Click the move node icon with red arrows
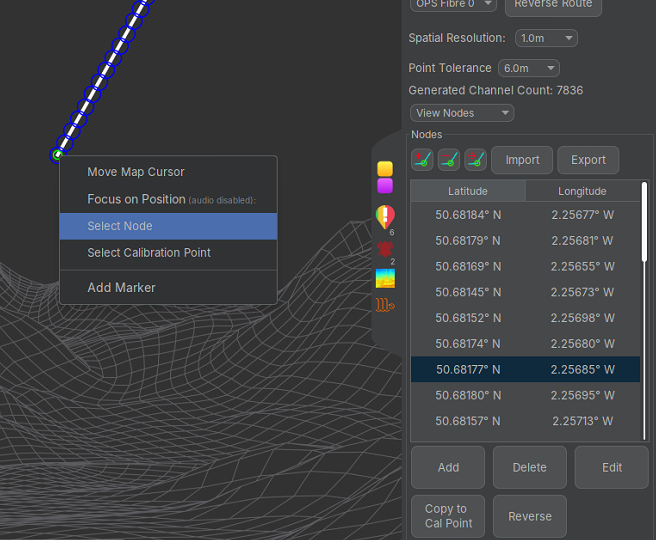Viewport: 656px width, 540px height. (476, 160)
